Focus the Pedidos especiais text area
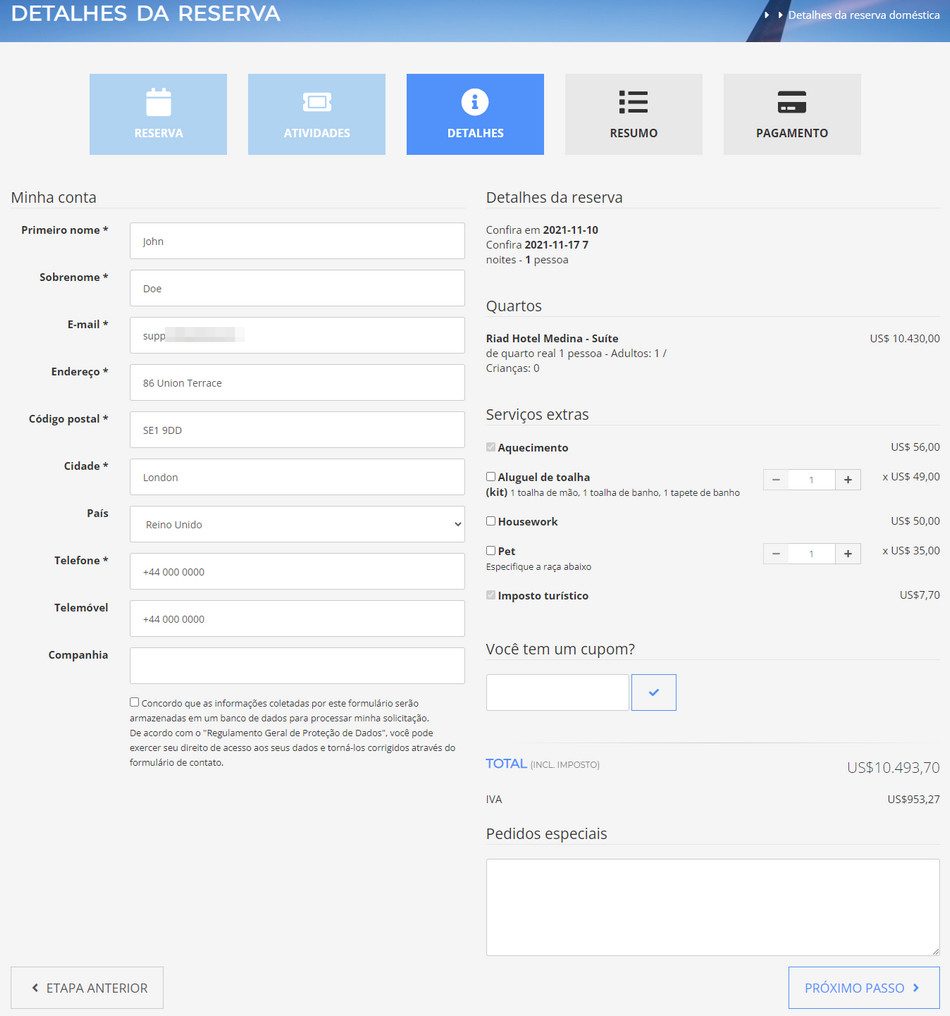950x1016 pixels. pyautogui.click(x=712, y=907)
